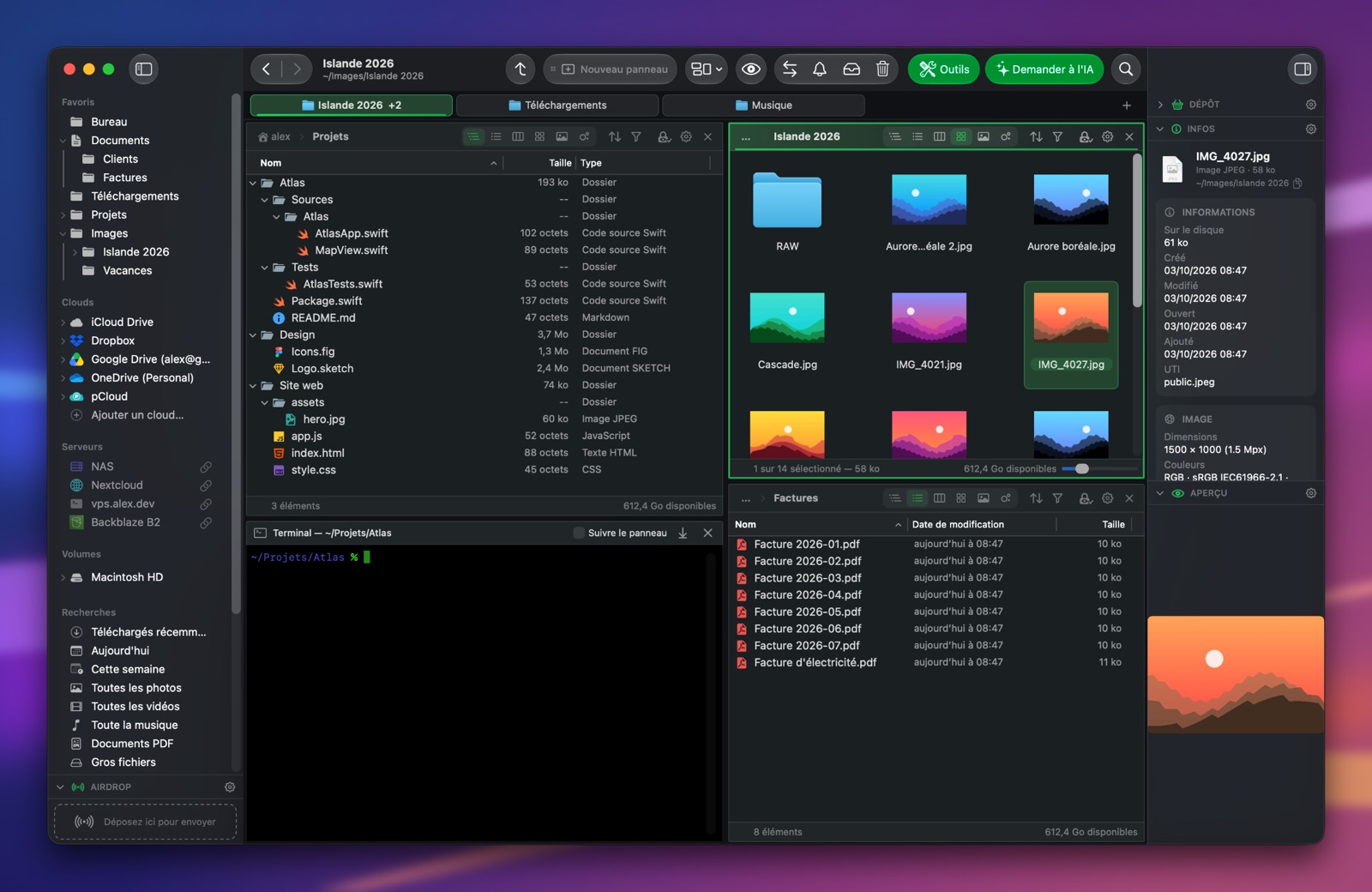Open AirDrop section settings gear
Viewport: 1372px width, 892px height.
click(230, 787)
